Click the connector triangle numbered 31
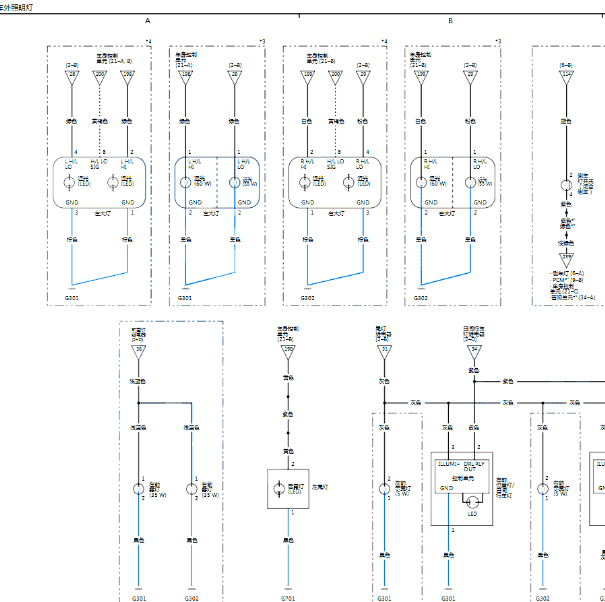 coord(384,352)
